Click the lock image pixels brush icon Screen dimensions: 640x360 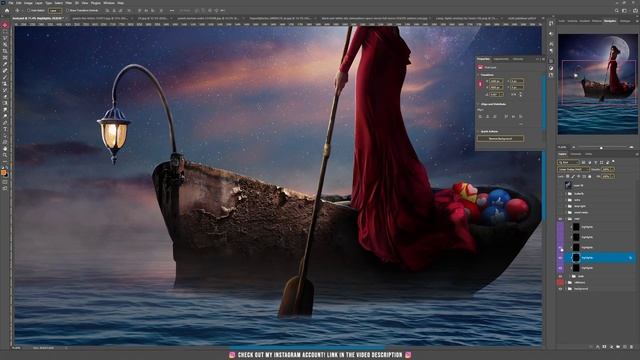573,176
